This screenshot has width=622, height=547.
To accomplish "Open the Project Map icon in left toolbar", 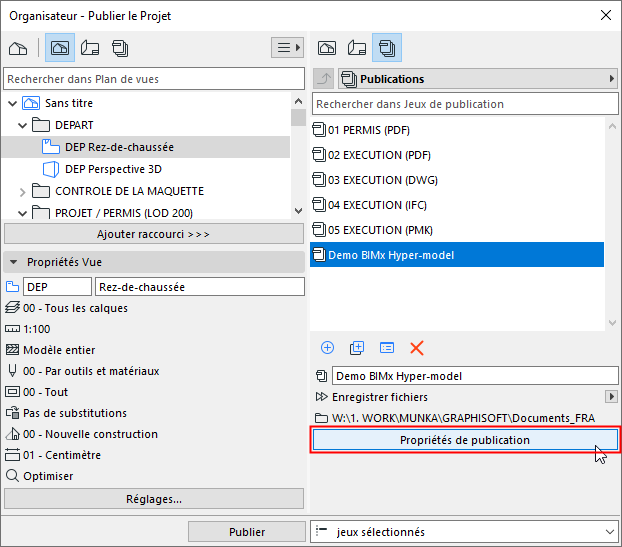I will [x=18, y=48].
